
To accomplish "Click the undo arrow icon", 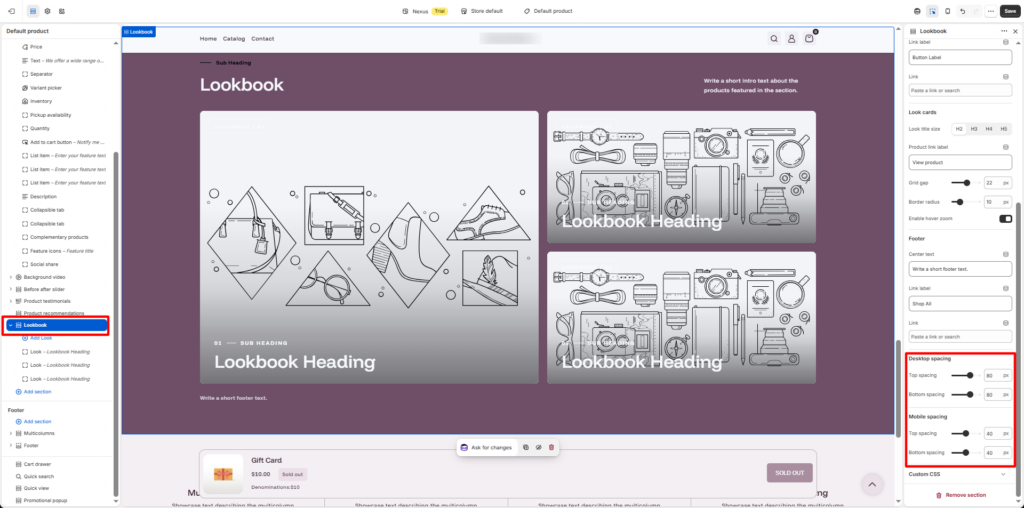I will 963,11.
